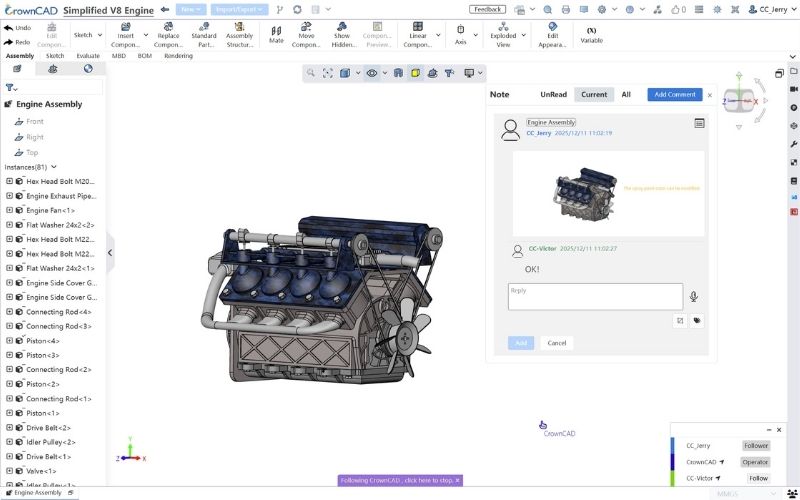Open Edit Appearance tool
This screenshot has height=500, width=800.
(x=553, y=35)
